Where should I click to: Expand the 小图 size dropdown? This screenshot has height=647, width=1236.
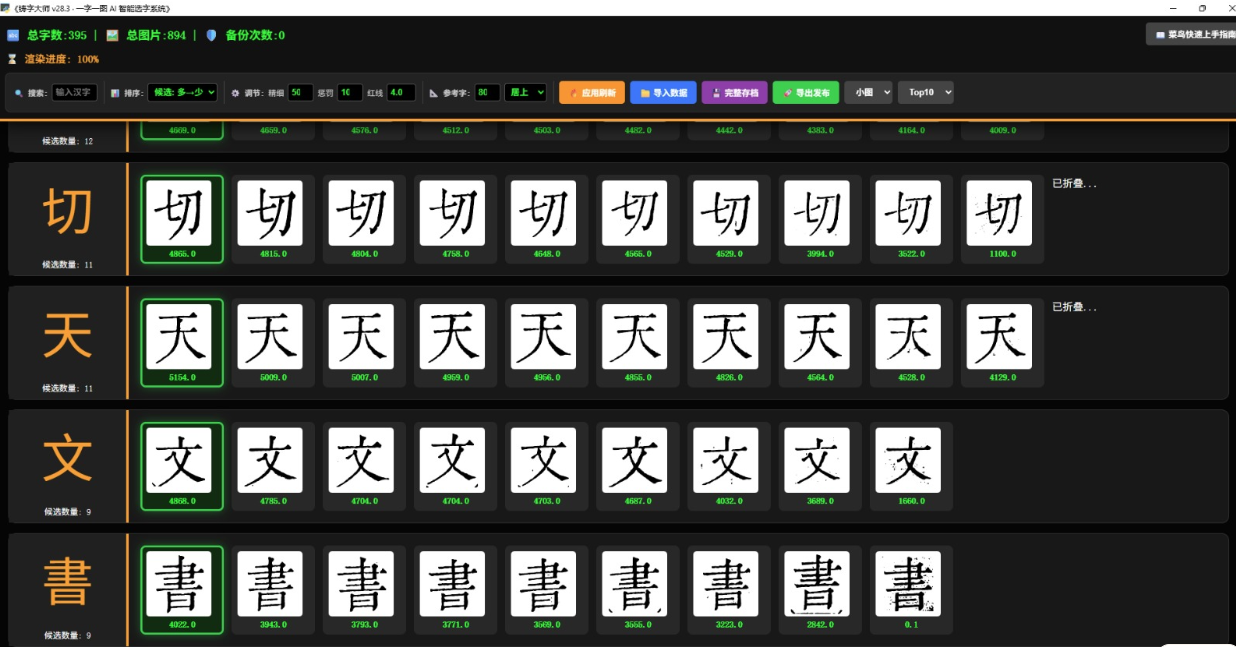pyautogui.click(x=867, y=92)
